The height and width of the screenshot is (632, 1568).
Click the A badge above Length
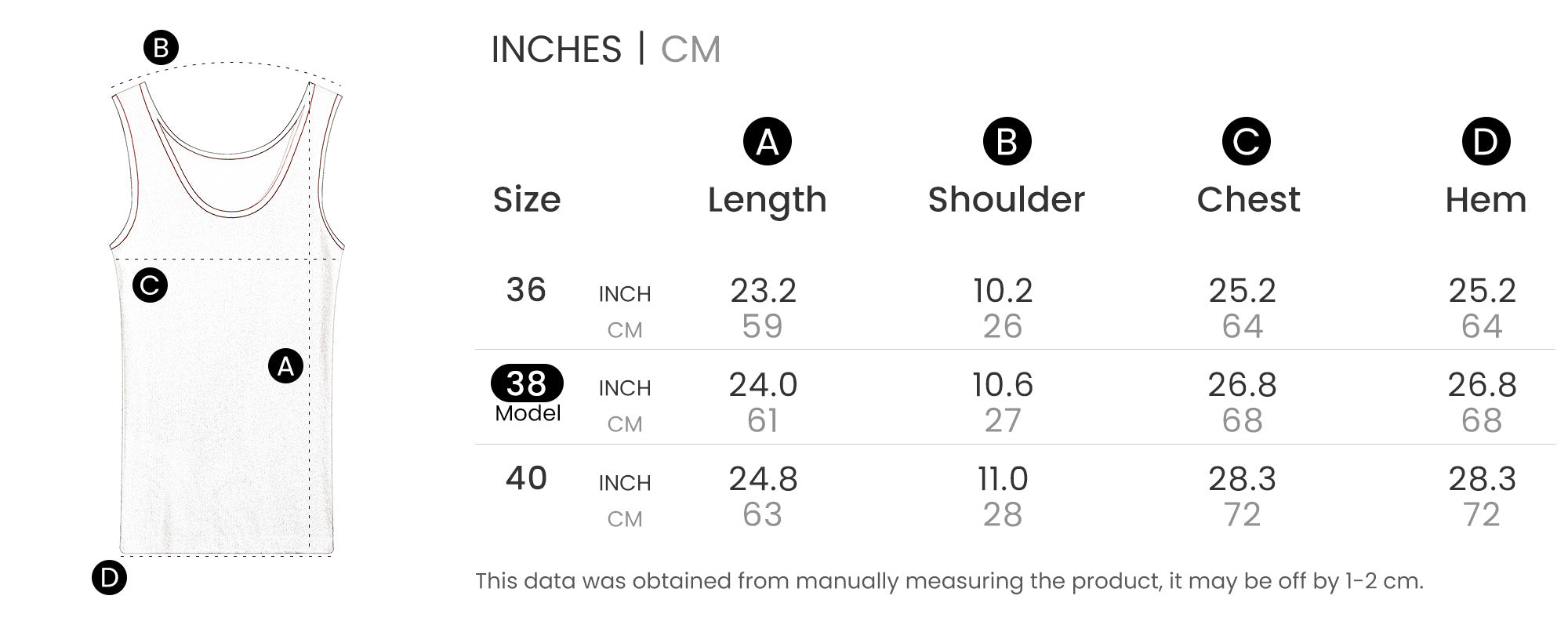[767, 142]
